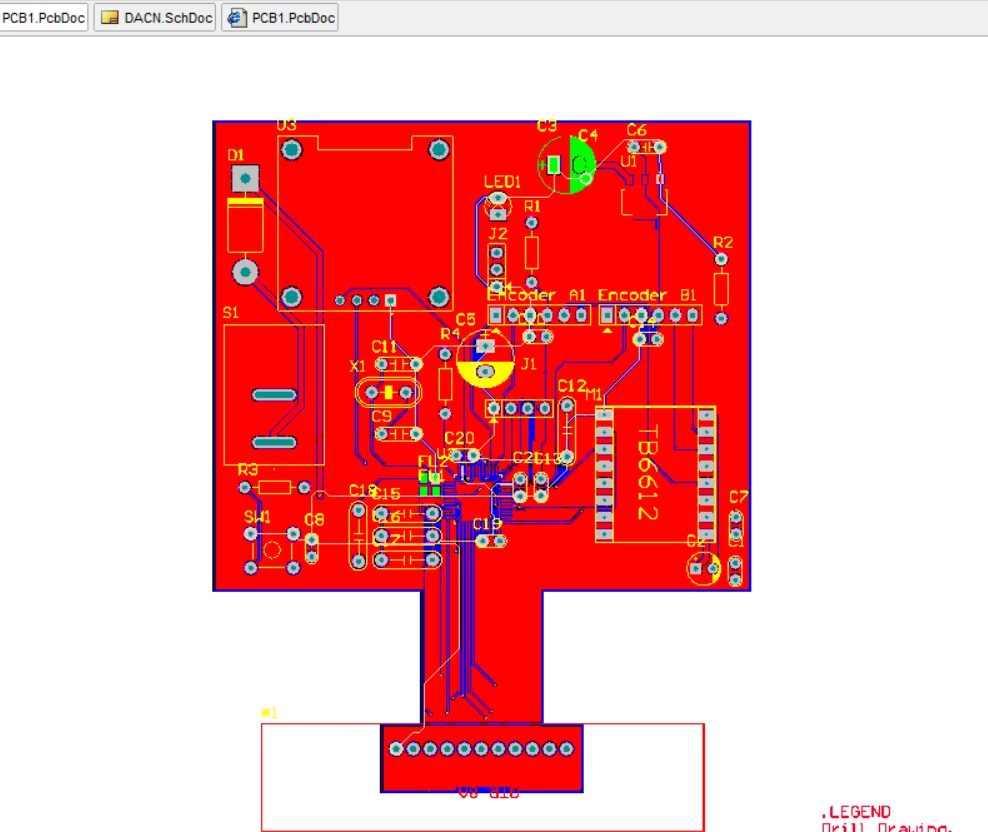Viewport: 988px width, 832px height.
Task: Click the SW1 designator label
Action: click(257, 517)
